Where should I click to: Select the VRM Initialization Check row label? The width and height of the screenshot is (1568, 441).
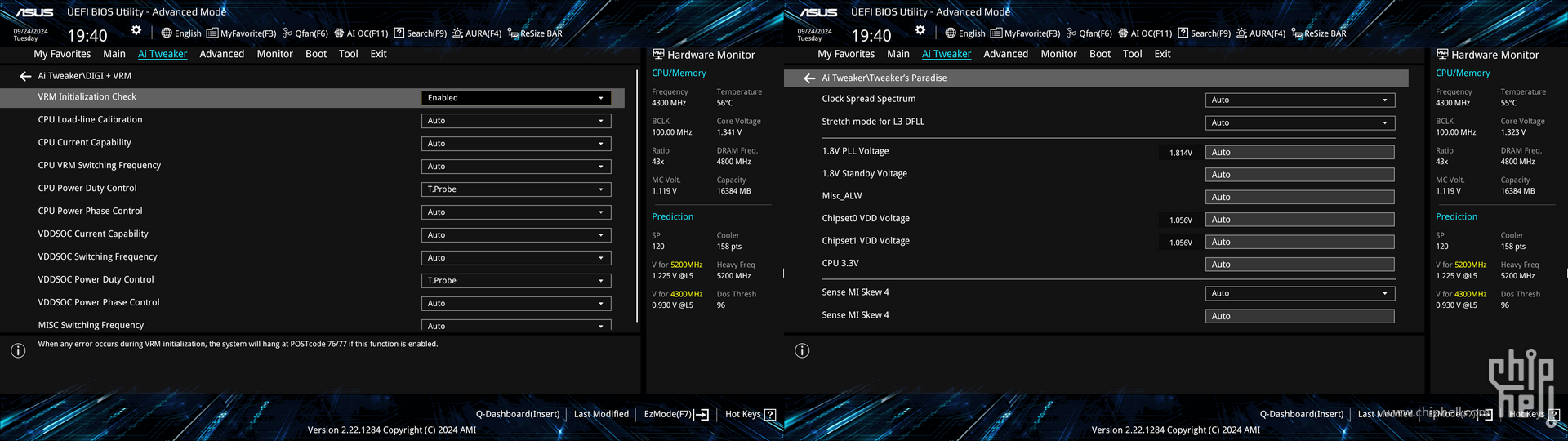click(x=87, y=97)
